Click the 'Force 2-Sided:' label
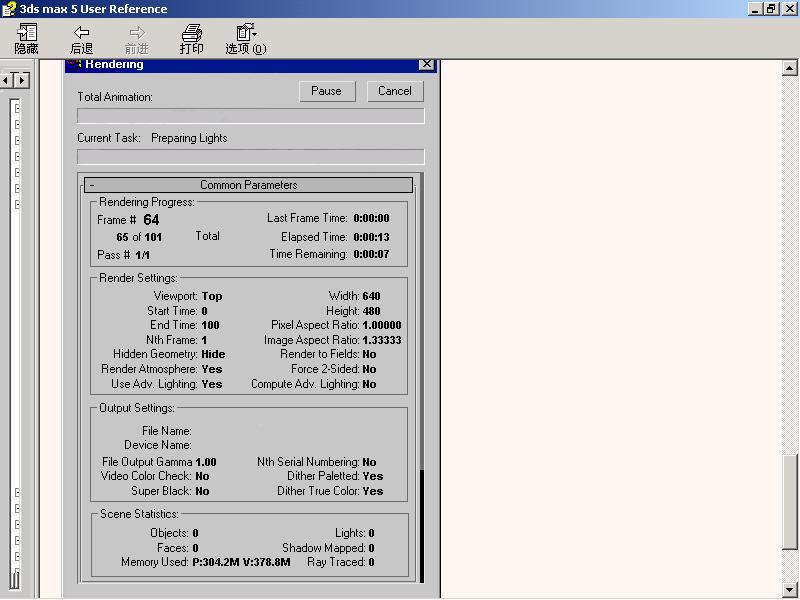 coord(325,369)
